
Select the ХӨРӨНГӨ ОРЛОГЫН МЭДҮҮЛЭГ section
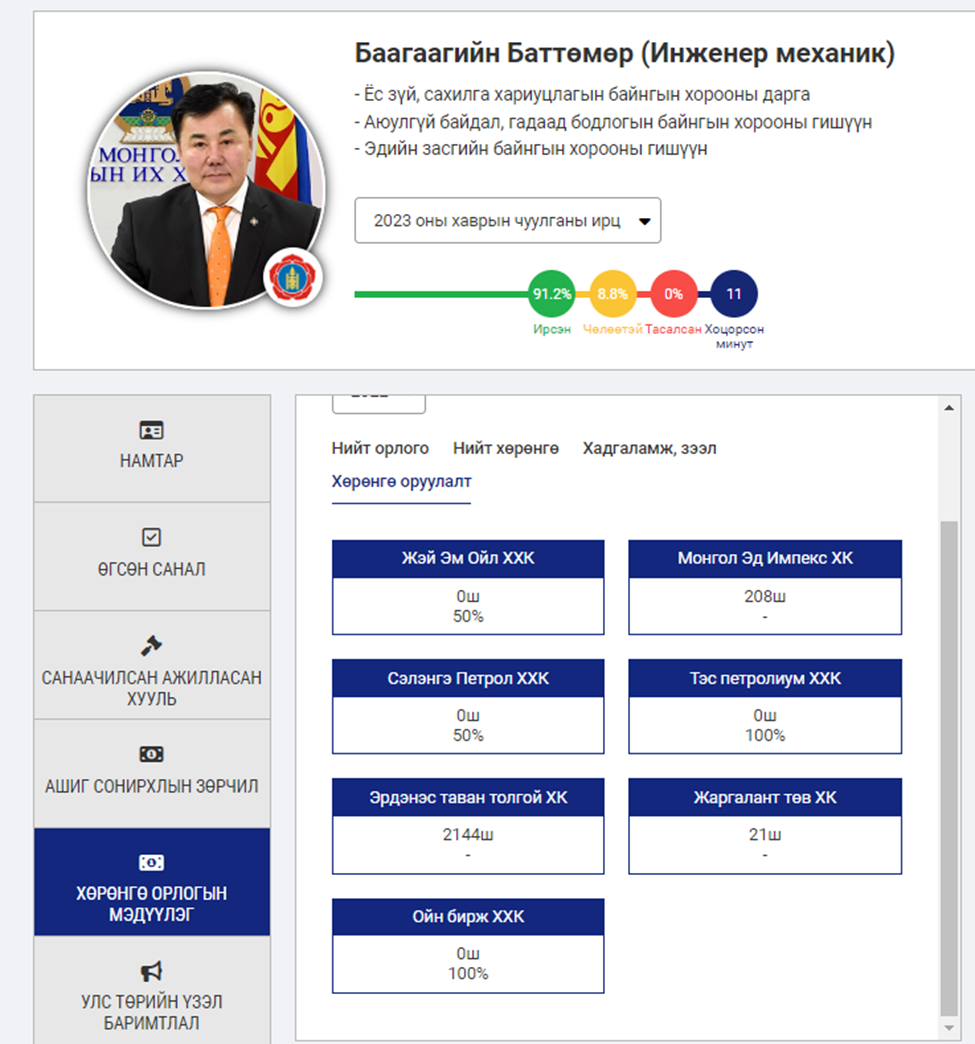pos(152,882)
